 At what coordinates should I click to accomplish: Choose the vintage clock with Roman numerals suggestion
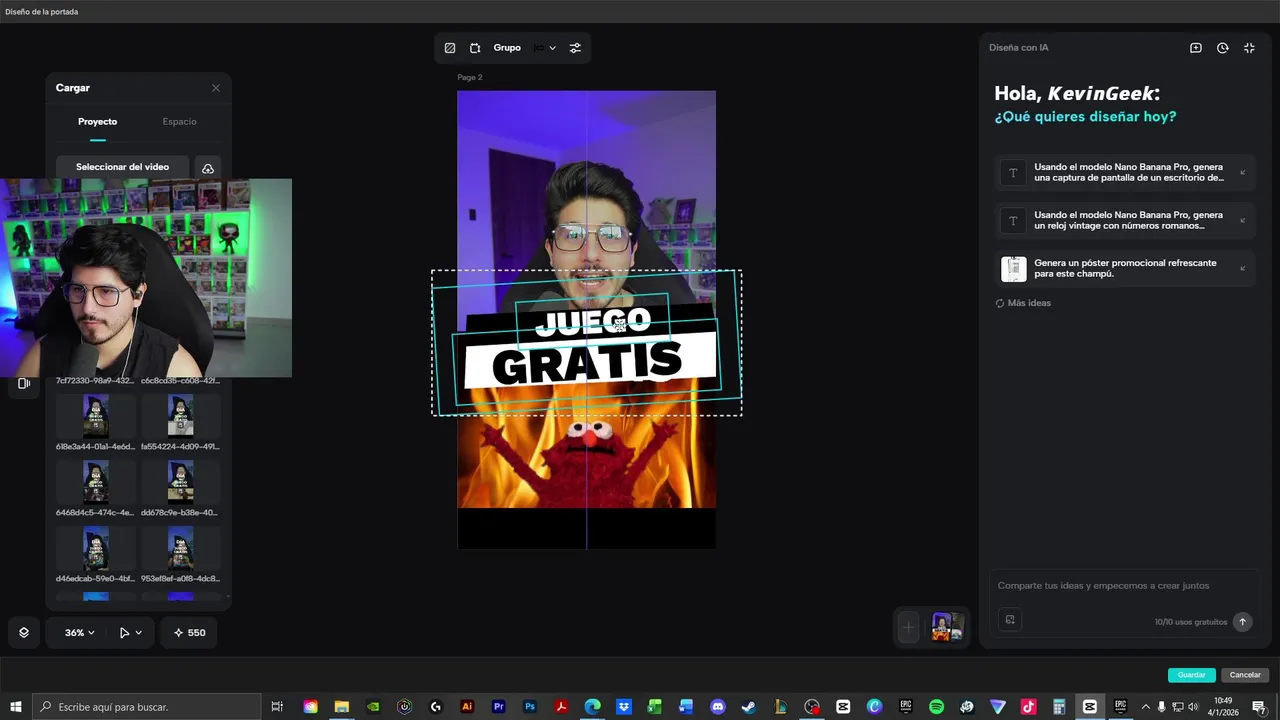pos(1126,220)
